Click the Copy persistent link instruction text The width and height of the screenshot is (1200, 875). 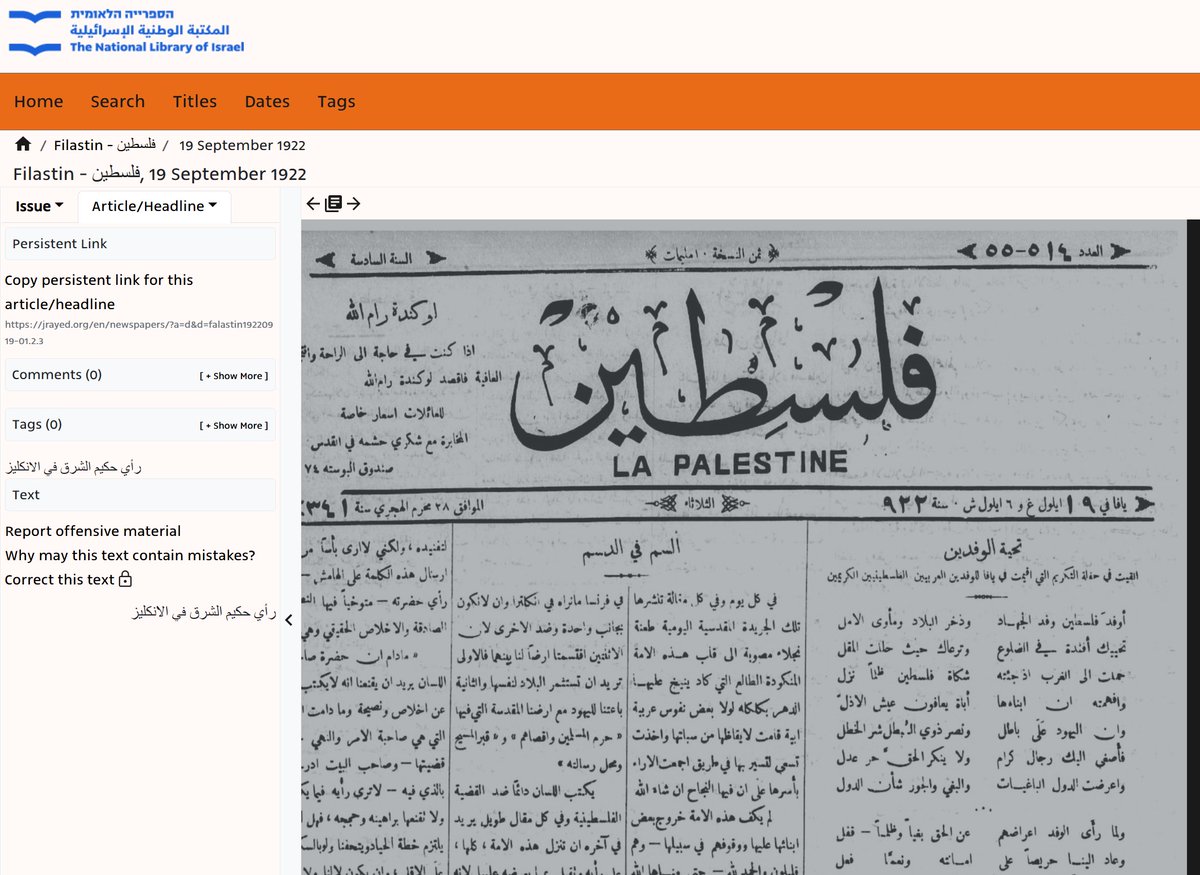(x=99, y=292)
